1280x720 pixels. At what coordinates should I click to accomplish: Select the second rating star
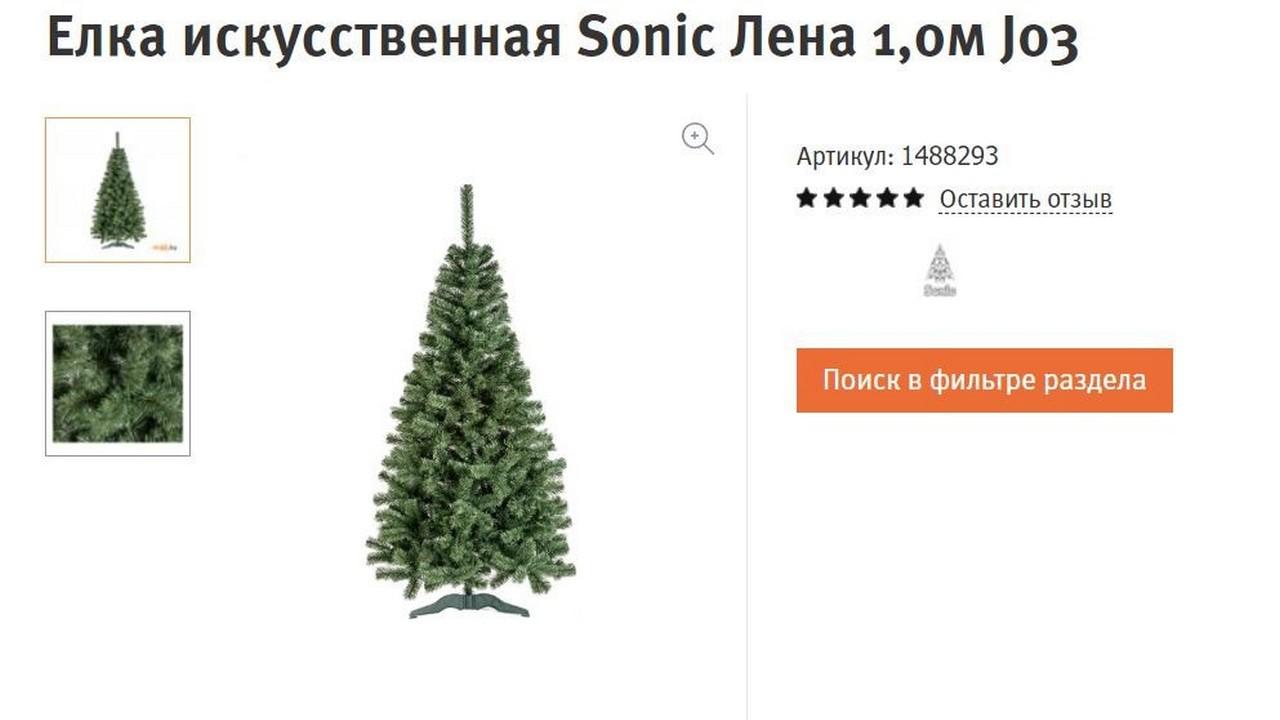[x=833, y=198]
